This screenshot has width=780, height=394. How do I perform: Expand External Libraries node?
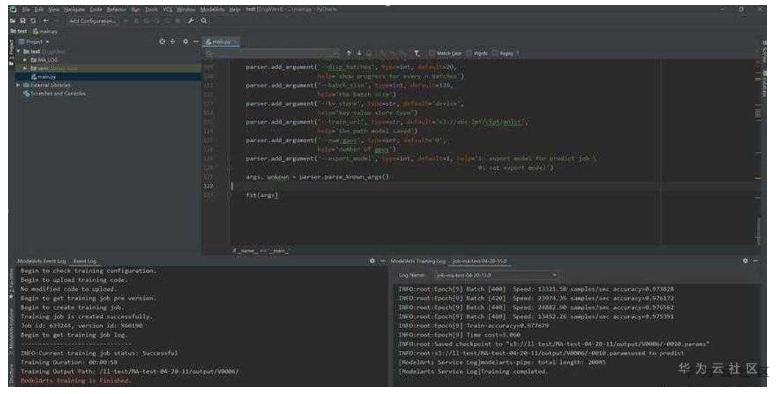(19, 85)
